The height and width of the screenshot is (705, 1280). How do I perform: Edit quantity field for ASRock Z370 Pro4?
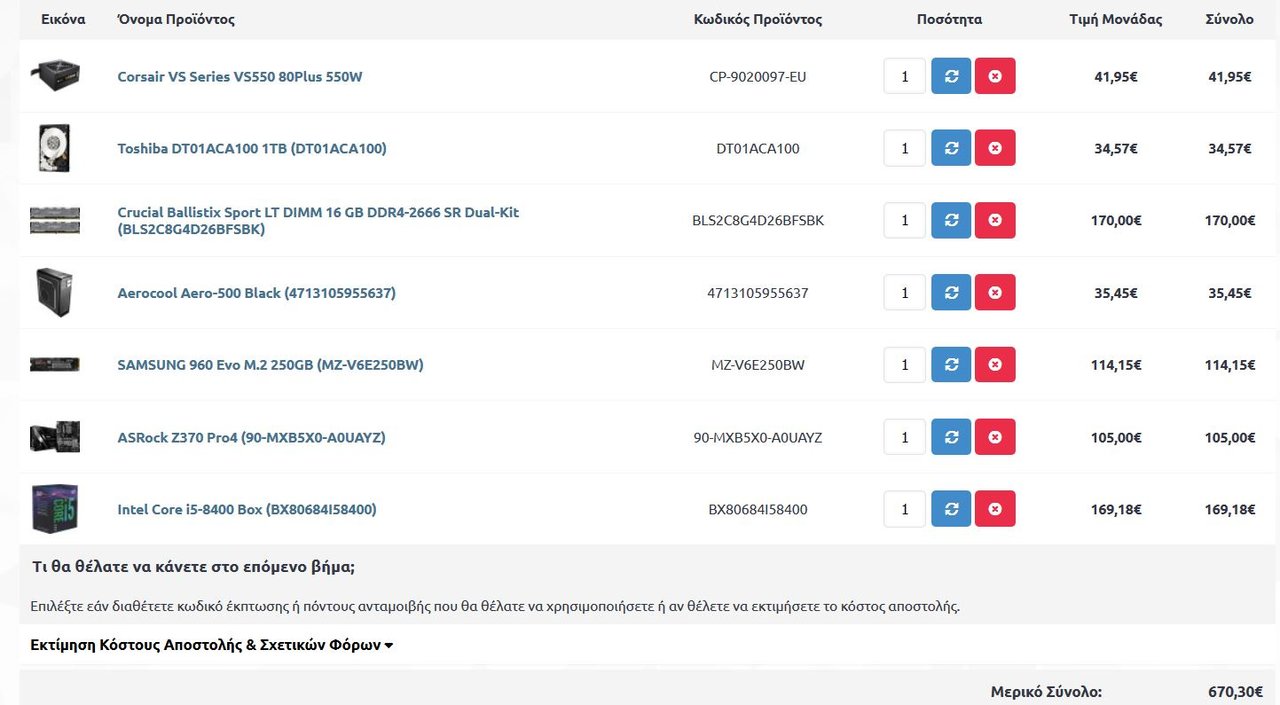(x=905, y=437)
